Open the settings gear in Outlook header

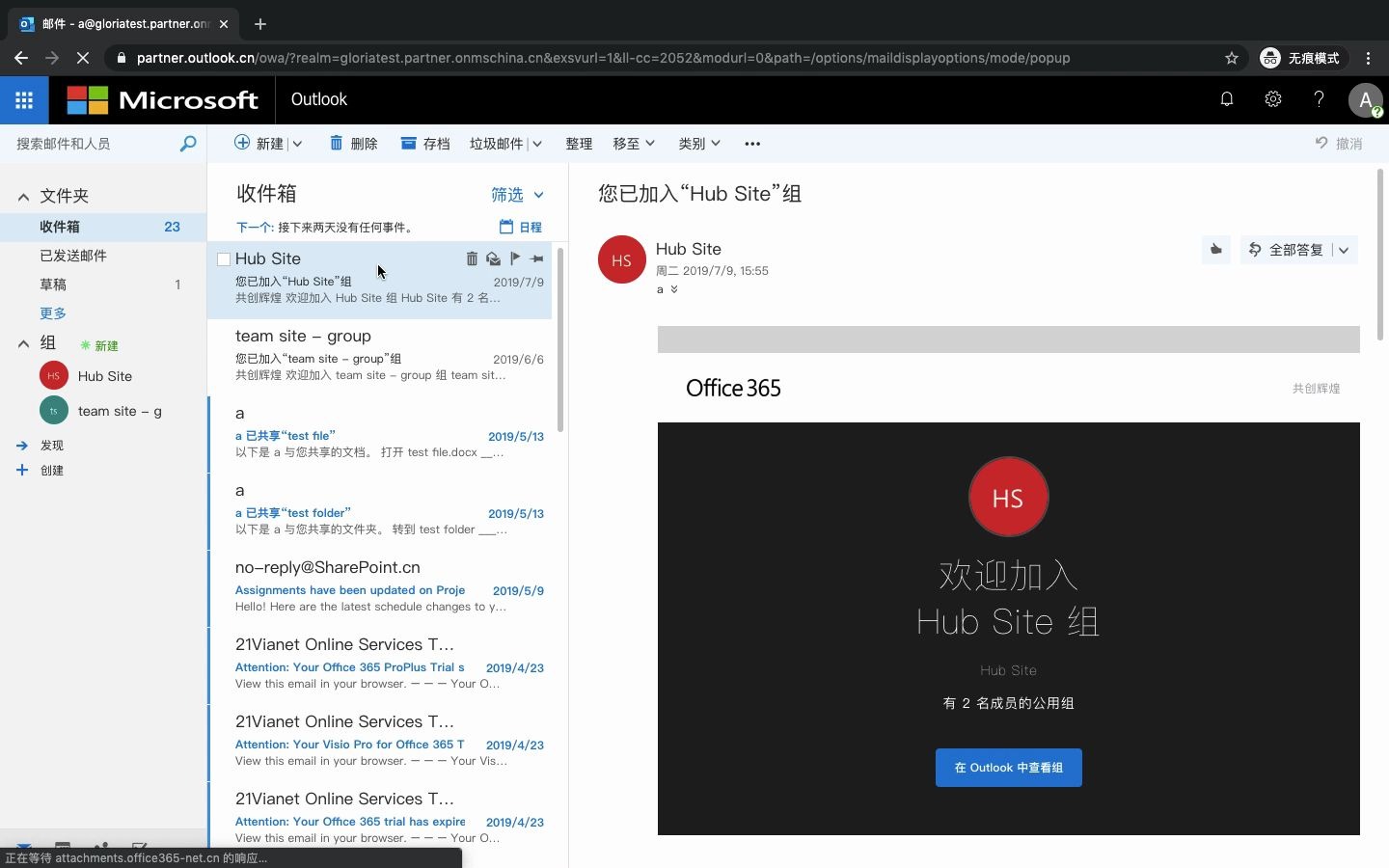[x=1273, y=99]
